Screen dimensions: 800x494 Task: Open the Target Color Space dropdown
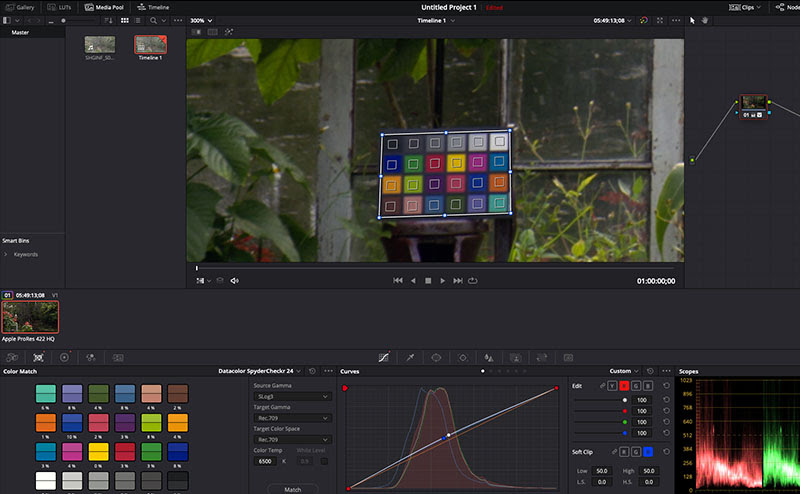292,439
